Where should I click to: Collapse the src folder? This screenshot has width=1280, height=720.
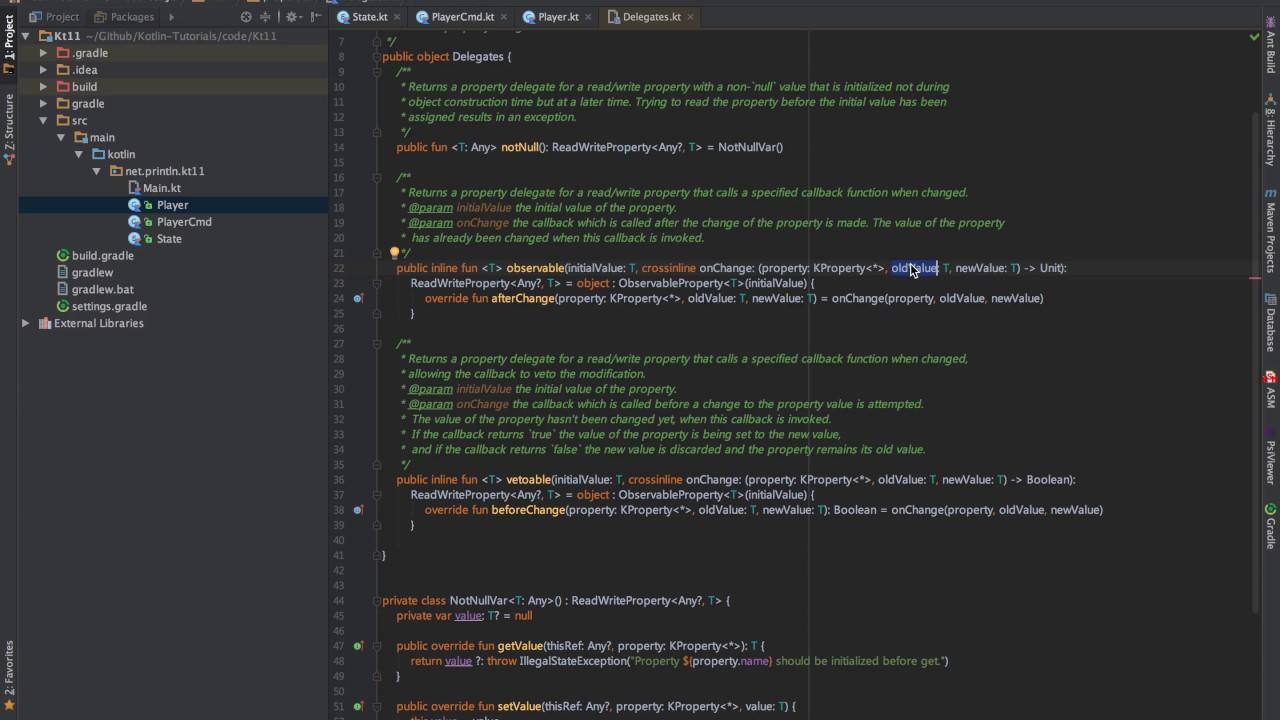[43, 121]
